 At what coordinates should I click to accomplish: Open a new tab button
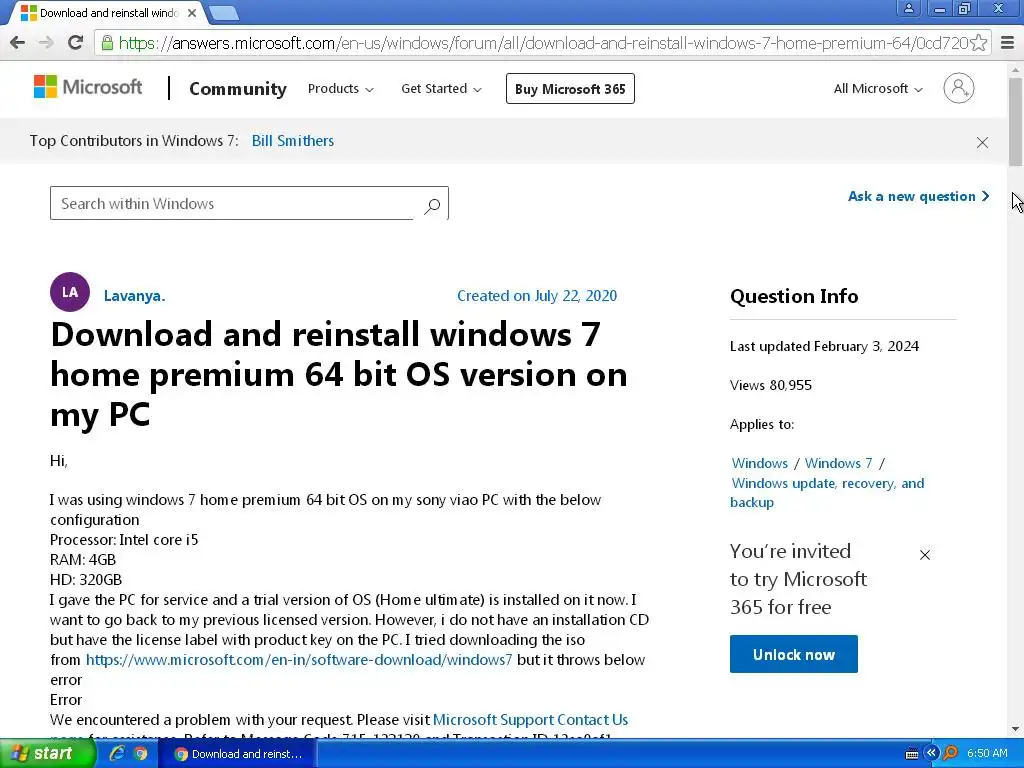[224, 12]
